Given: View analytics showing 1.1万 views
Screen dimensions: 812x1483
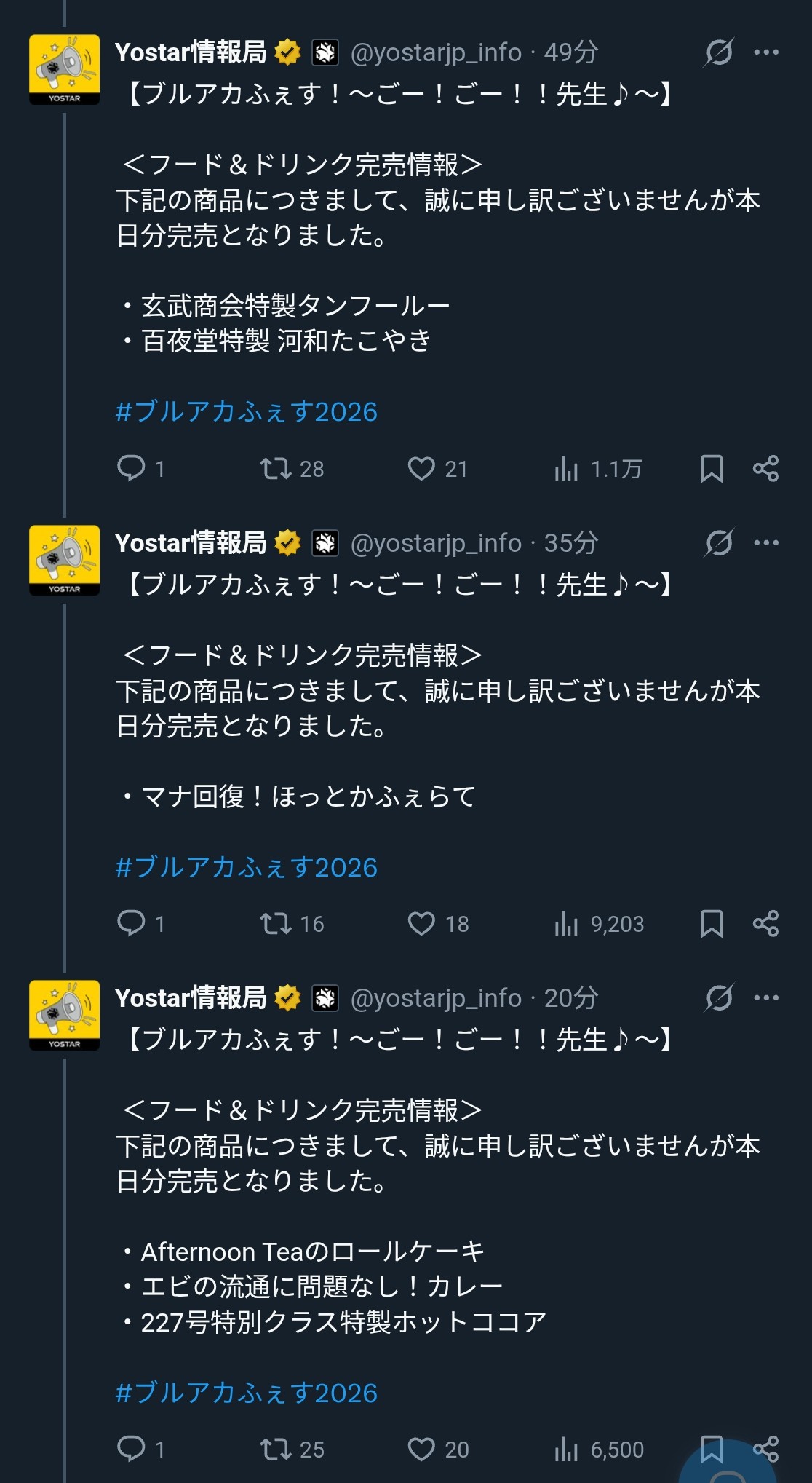Looking at the screenshot, I should (566, 468).
